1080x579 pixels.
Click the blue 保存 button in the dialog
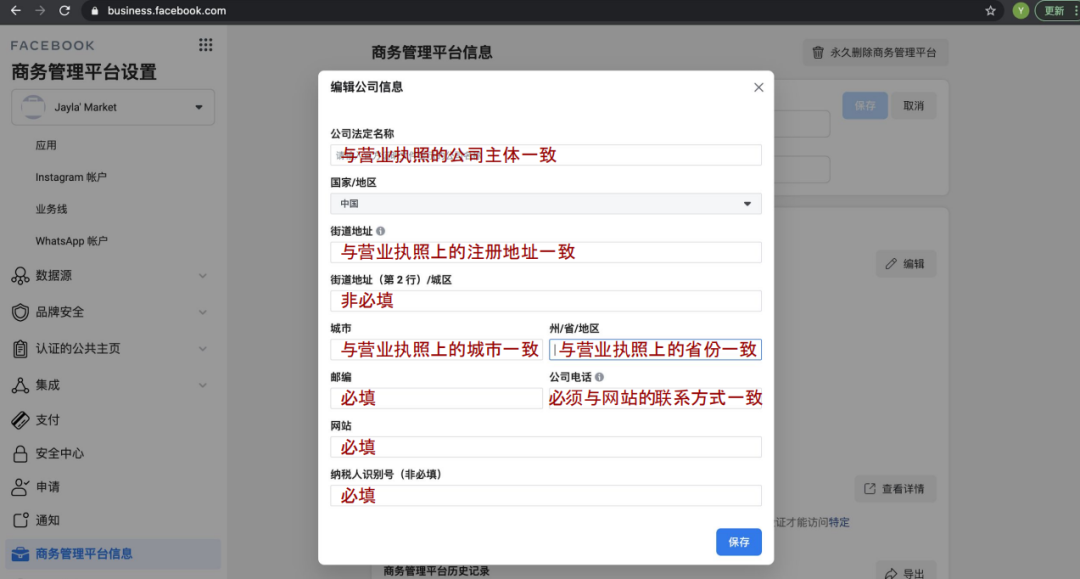click(x=739, y=542)
